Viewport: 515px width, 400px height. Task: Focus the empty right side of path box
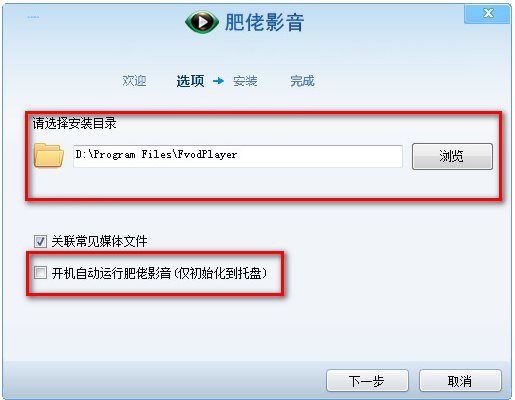[x=320, y=156]
